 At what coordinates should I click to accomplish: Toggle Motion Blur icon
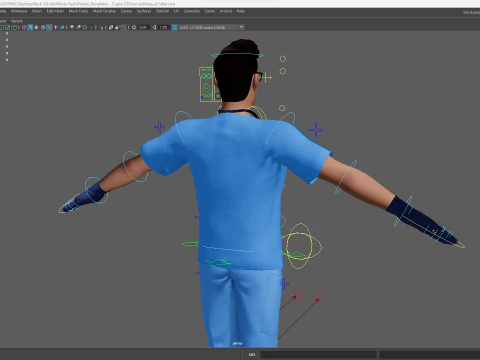click(x=78, y=27)
